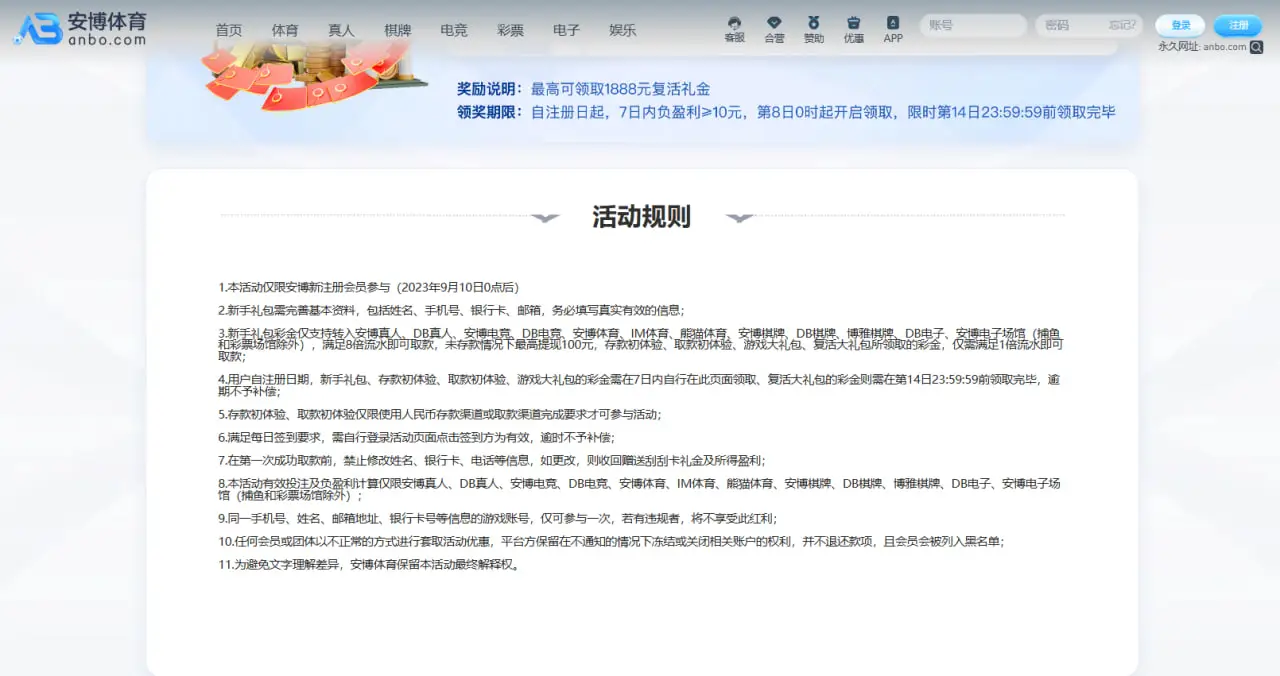This screenshot has width=1280, height=676.
Task: Open the 首页 home menu item
Action: pyautogui.click(x=228, y=30)
